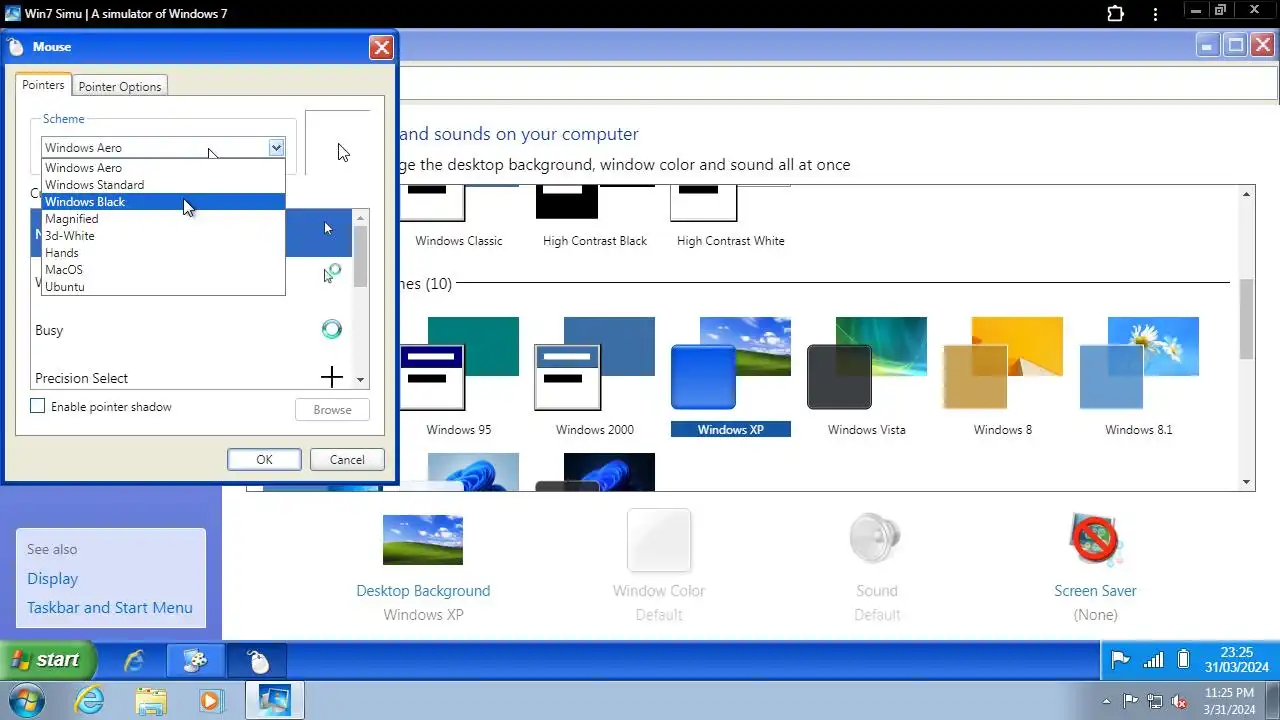Open the Pointer Options tab
The height and width of the screenshot is (720, 1280).
(x=120, y=87)
